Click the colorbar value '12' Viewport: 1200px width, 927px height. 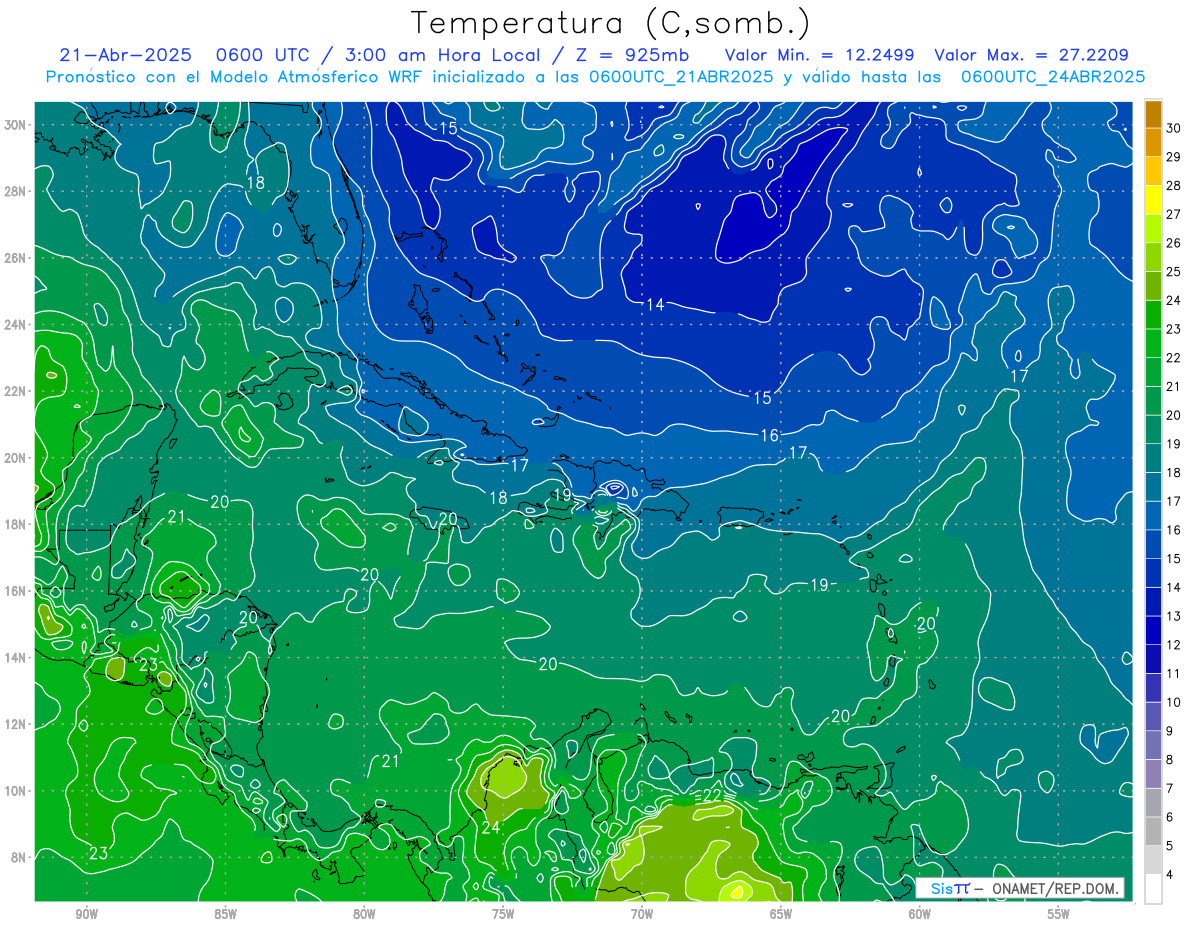click(x=1174, y=645)
